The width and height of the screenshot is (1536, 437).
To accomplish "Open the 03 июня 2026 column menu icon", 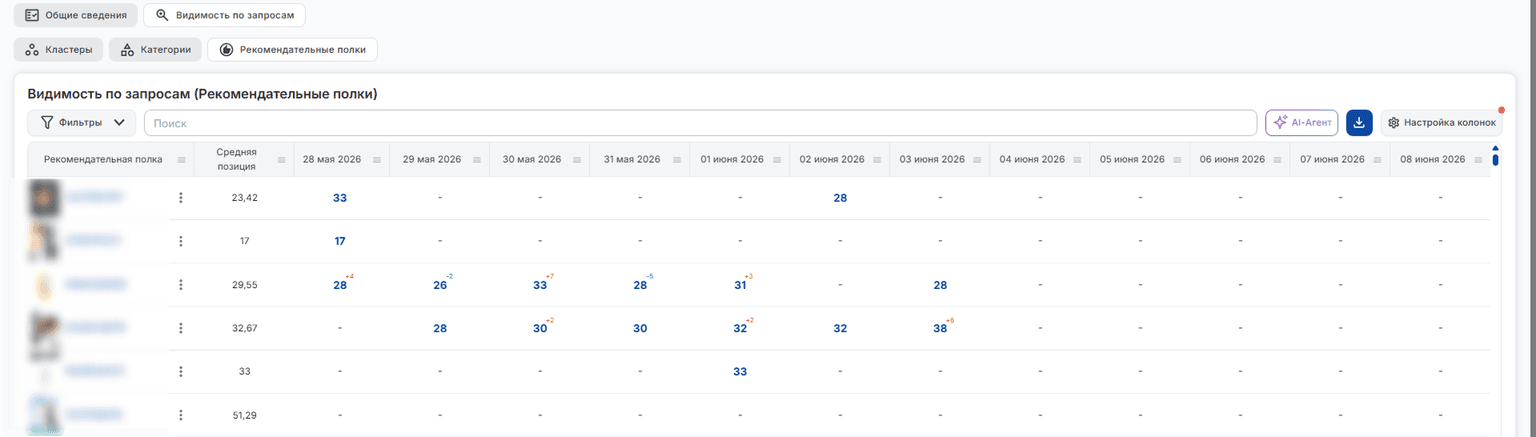I will pos(978,160).
